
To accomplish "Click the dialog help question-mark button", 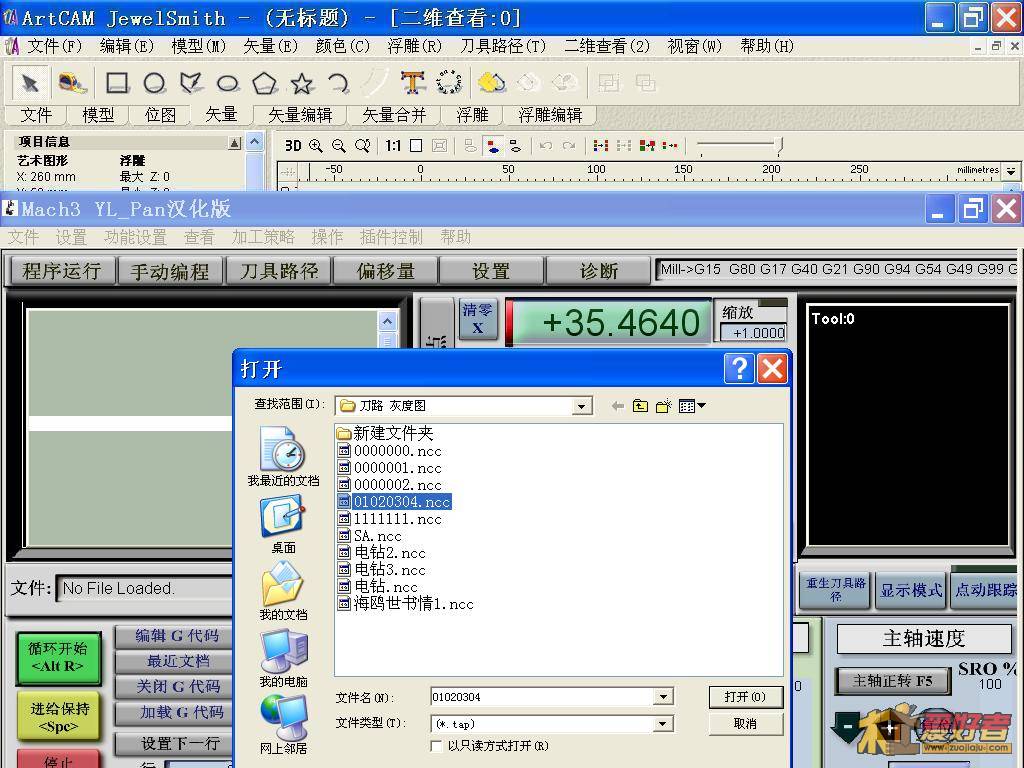I will point(739,369).
